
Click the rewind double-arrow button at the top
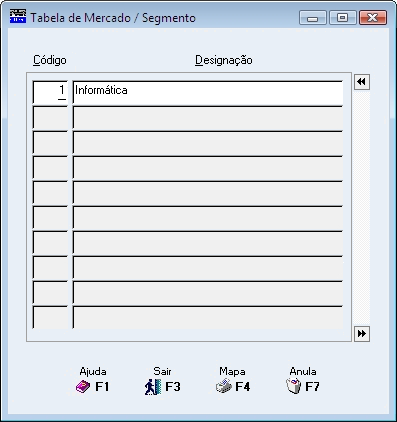(x=362, y=82)
